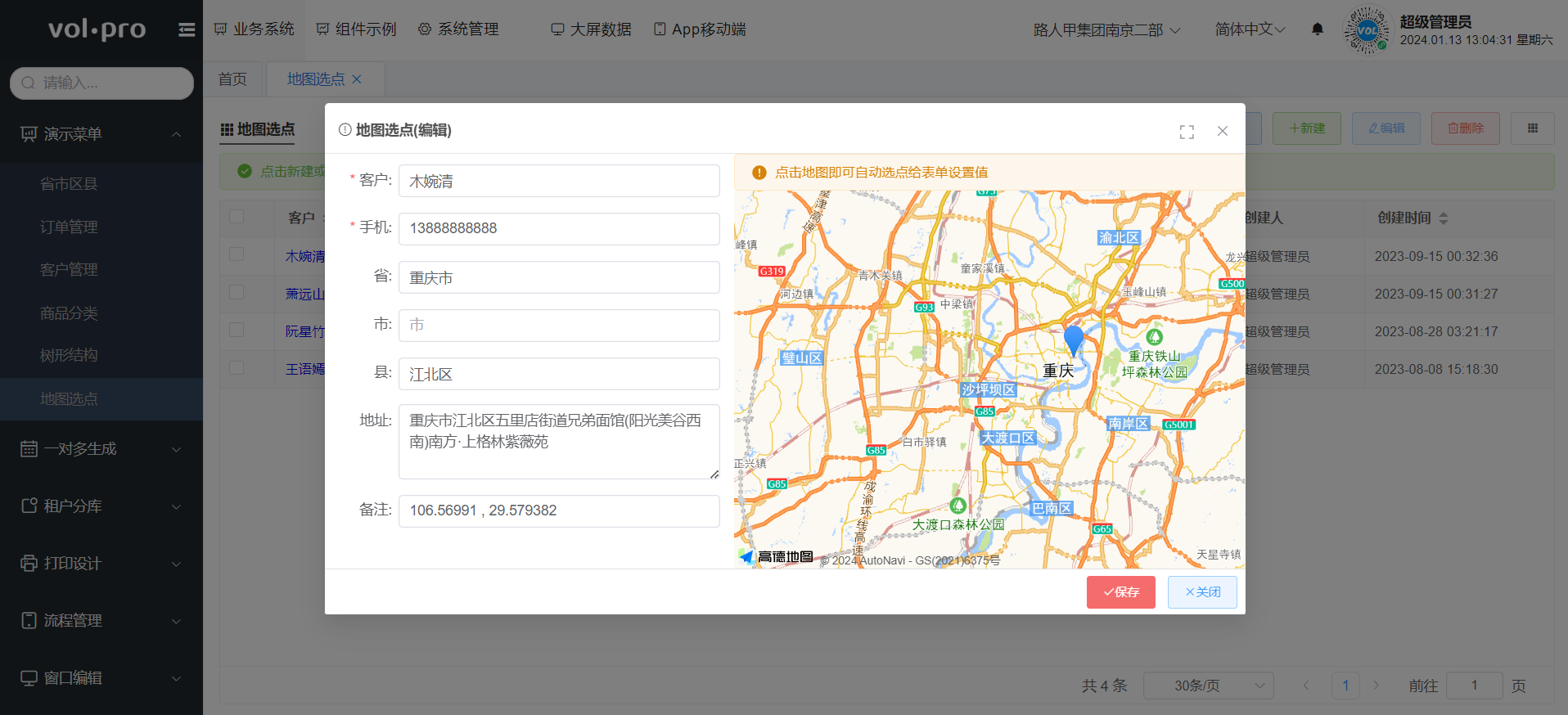Expand the 一对多生成 menu chevron
This screenshot has width=1568, height=715.
(x=176, y=449)
